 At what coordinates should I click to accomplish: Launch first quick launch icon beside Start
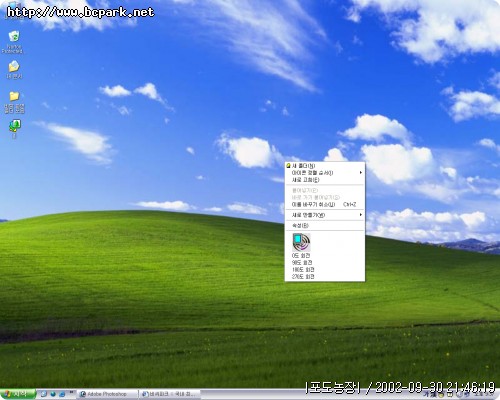(x=44, y=394)
